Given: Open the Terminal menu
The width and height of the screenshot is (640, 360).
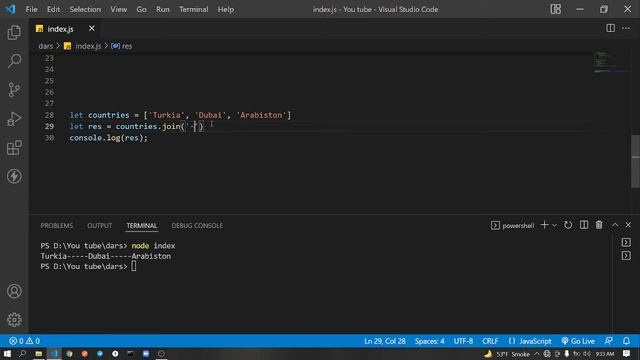Looking at the screenshot, I should pyautogui.click(x=193, y=9).
